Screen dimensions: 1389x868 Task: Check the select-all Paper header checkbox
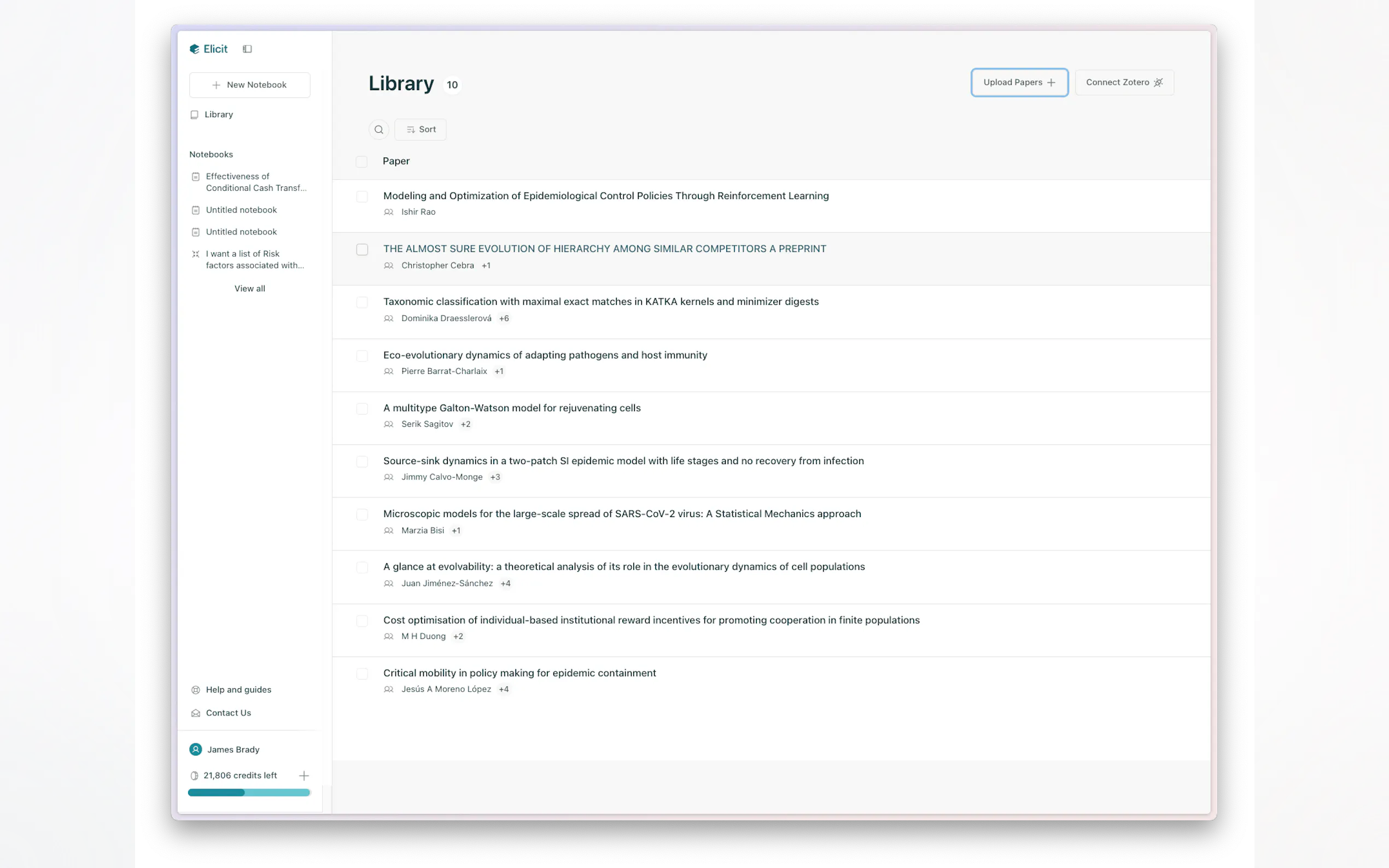(x=361, y=161)
